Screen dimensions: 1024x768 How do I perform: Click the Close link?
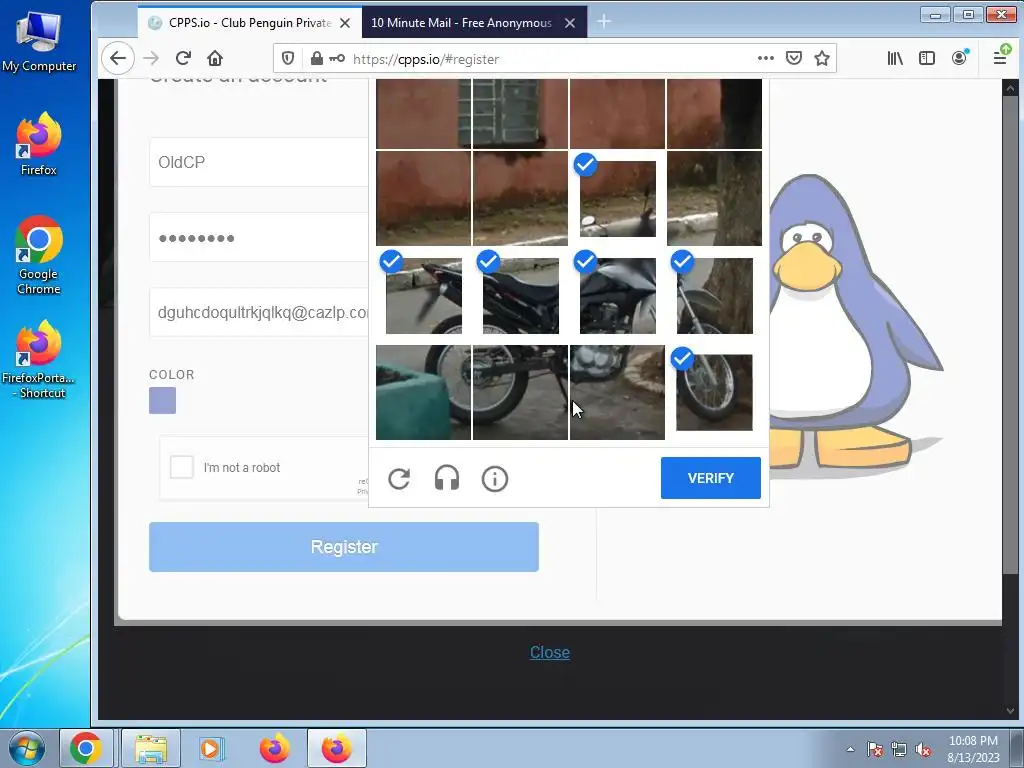point(550,652)
